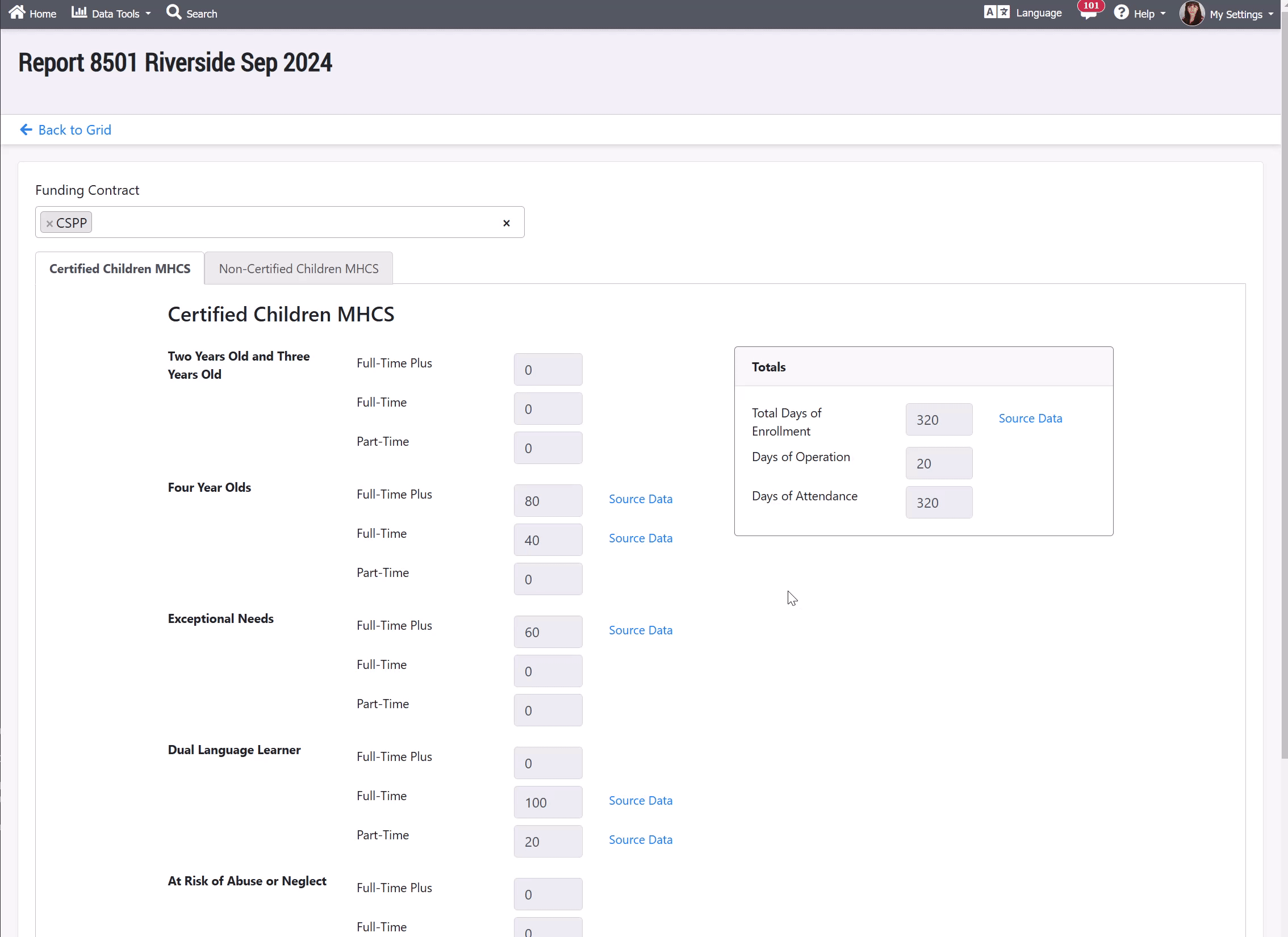Click the Data Tools chart icon
The image size is (1288, 937).
[79, 12]
